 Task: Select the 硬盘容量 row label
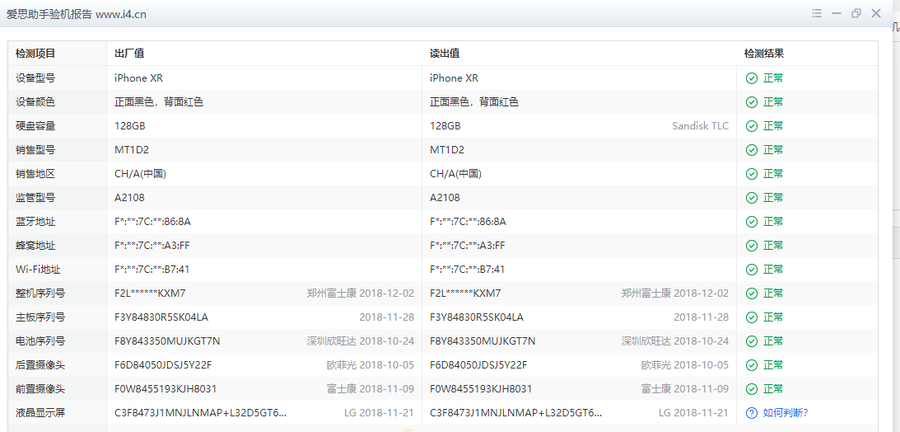coord(36,126)
